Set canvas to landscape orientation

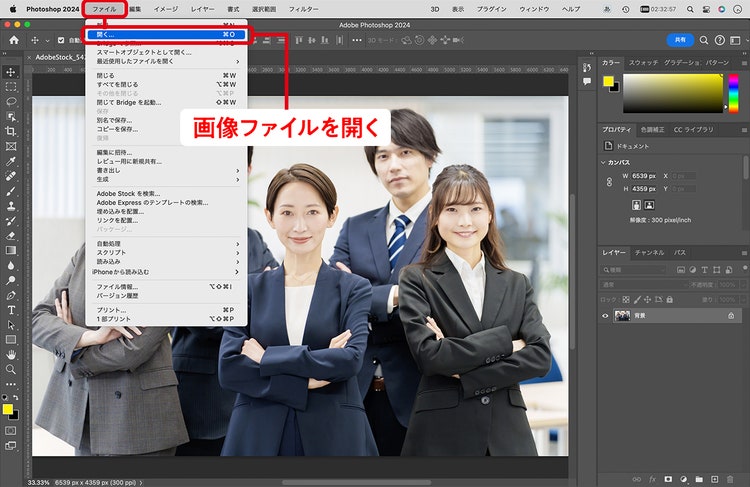(x=649, y=205)
